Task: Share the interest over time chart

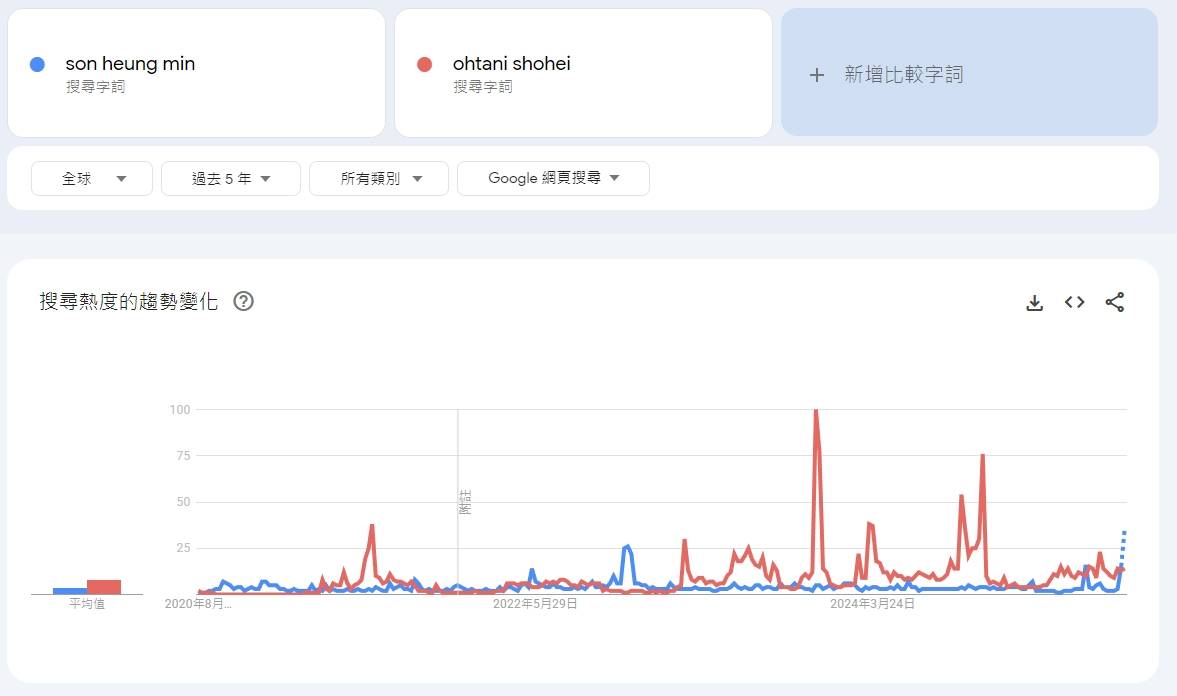Action: point(1115,302)
